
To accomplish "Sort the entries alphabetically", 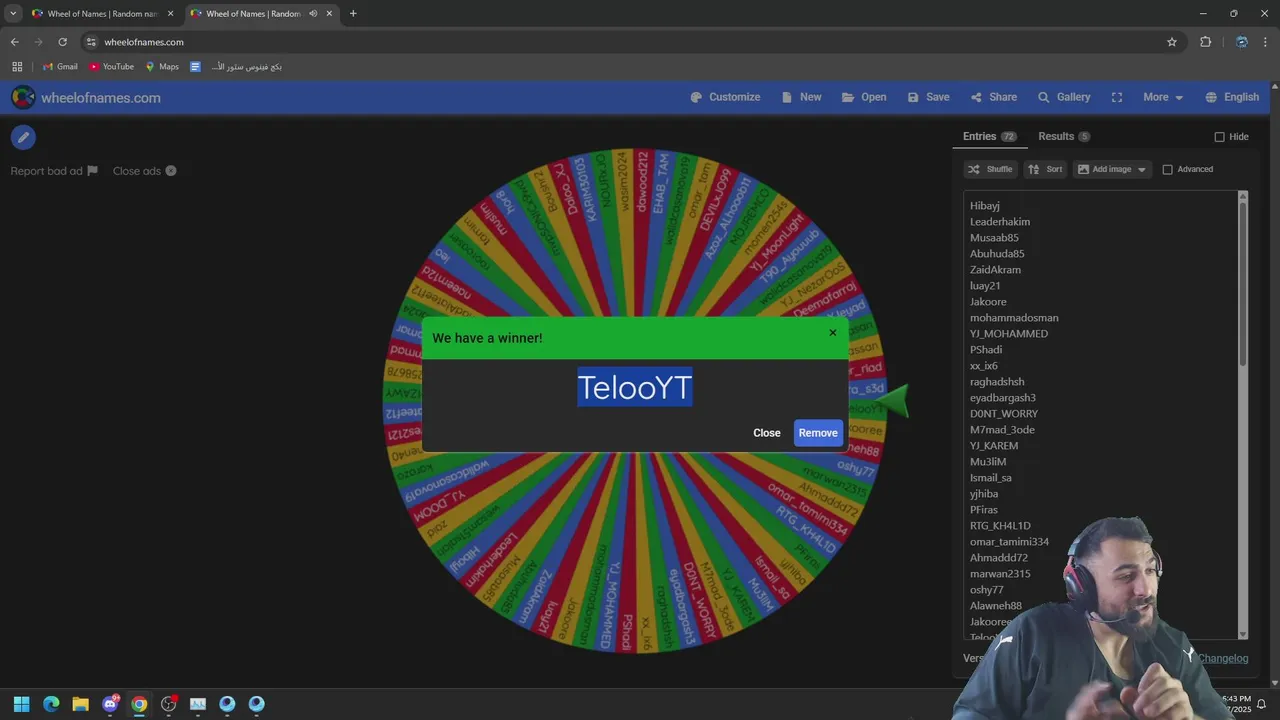I will point(1045,169).
